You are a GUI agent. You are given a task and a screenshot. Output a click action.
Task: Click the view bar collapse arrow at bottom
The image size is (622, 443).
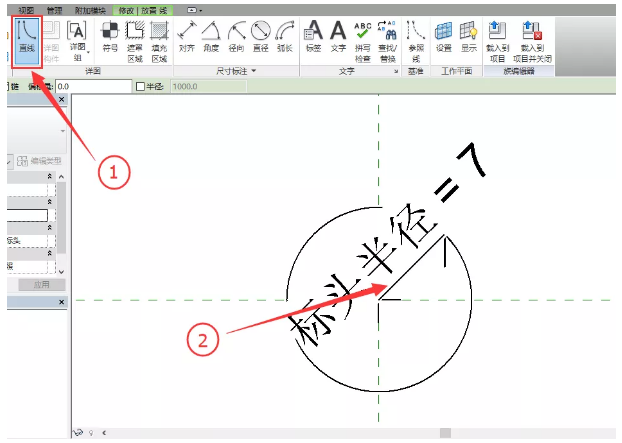coord(104,433)
